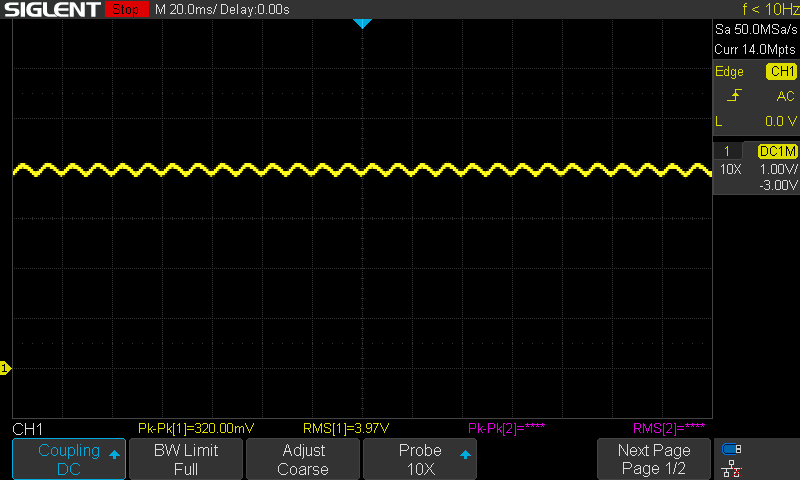The height and width of the screenshot is (480, 800).
Task: Open the Probe 10X dropdown
Action: click(420, 459)
